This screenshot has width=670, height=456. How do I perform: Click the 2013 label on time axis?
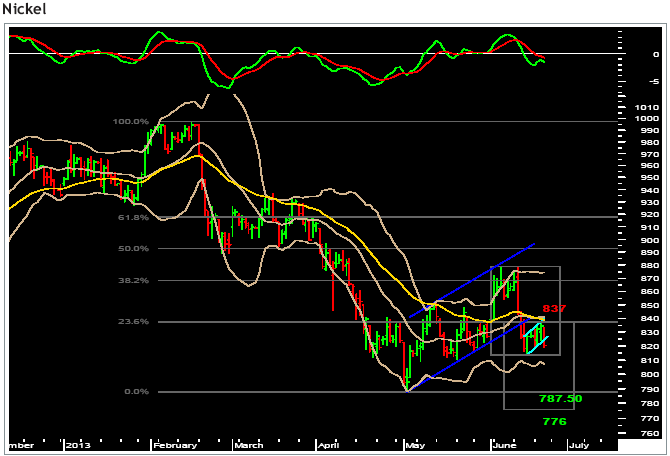click(x=78, y=445)
